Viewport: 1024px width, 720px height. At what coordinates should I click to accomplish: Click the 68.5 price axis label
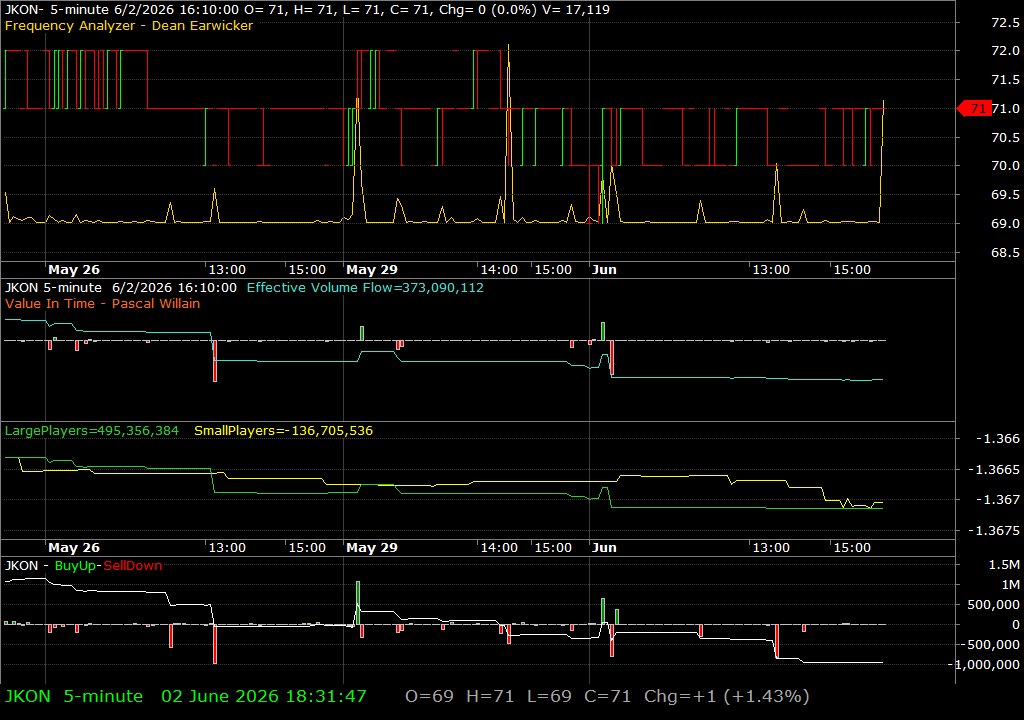click(x=1005, y=252)
